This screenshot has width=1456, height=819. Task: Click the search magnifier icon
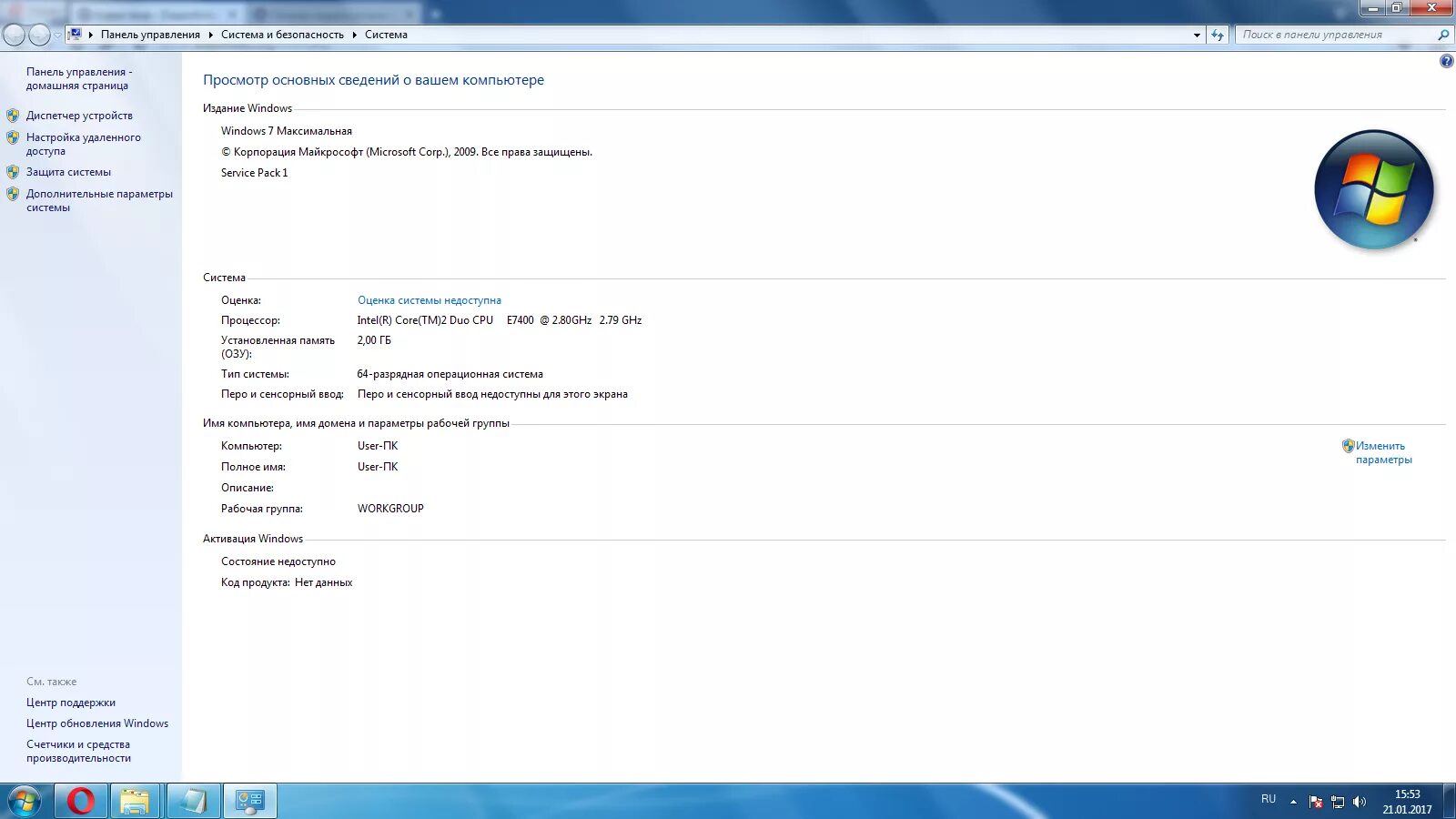pos(1443,35)
